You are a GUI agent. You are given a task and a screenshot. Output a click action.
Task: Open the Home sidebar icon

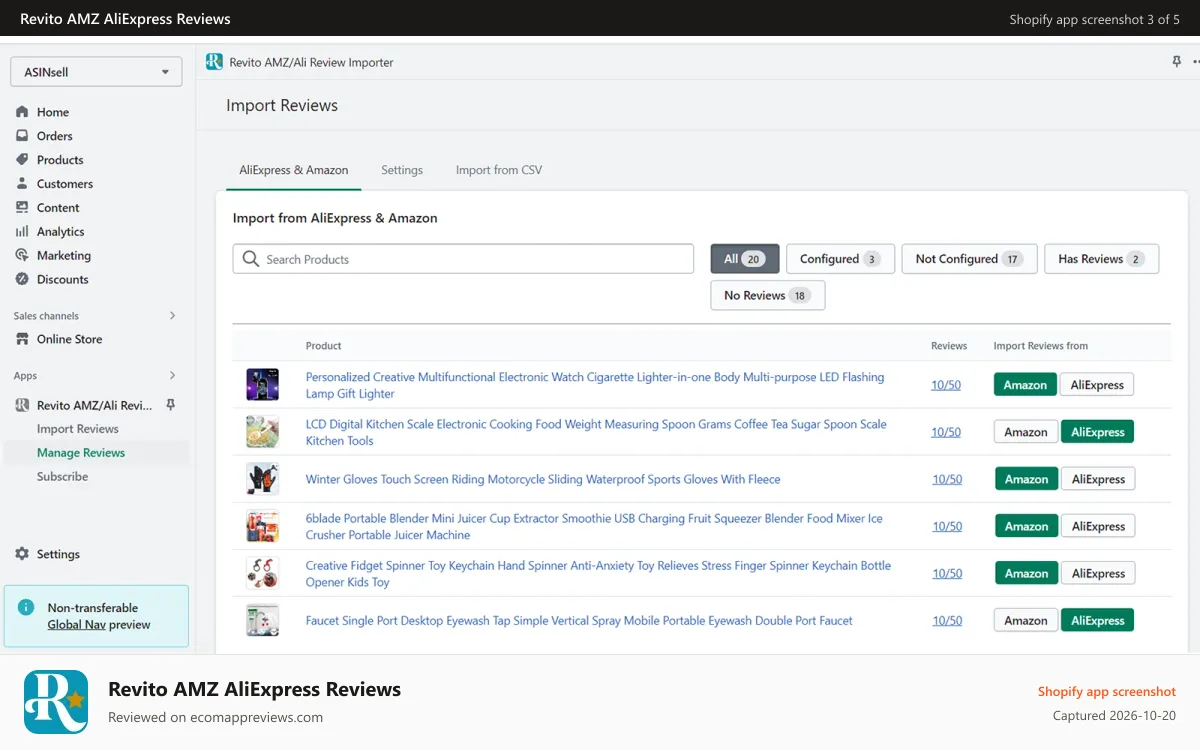22,112
